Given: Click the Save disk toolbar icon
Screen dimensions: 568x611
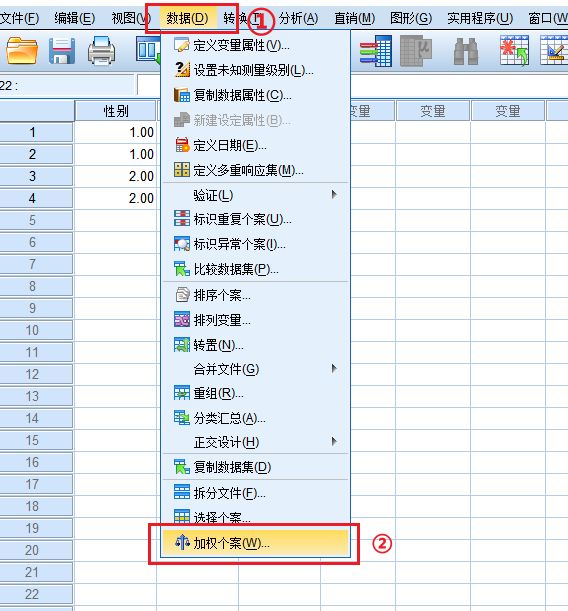Looking at the screenshot, I should [x=62, y=51].
